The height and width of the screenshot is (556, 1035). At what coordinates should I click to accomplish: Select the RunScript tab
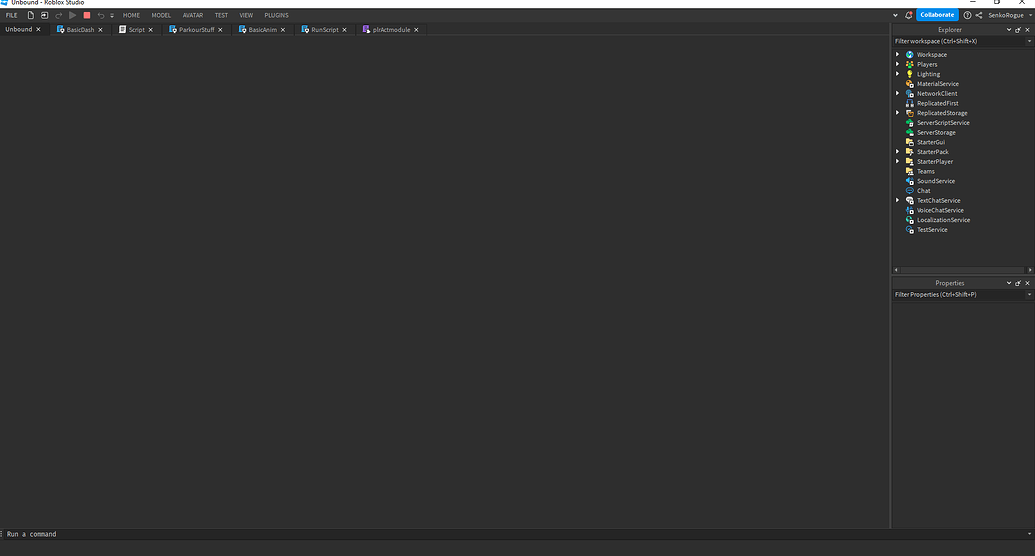325,30
